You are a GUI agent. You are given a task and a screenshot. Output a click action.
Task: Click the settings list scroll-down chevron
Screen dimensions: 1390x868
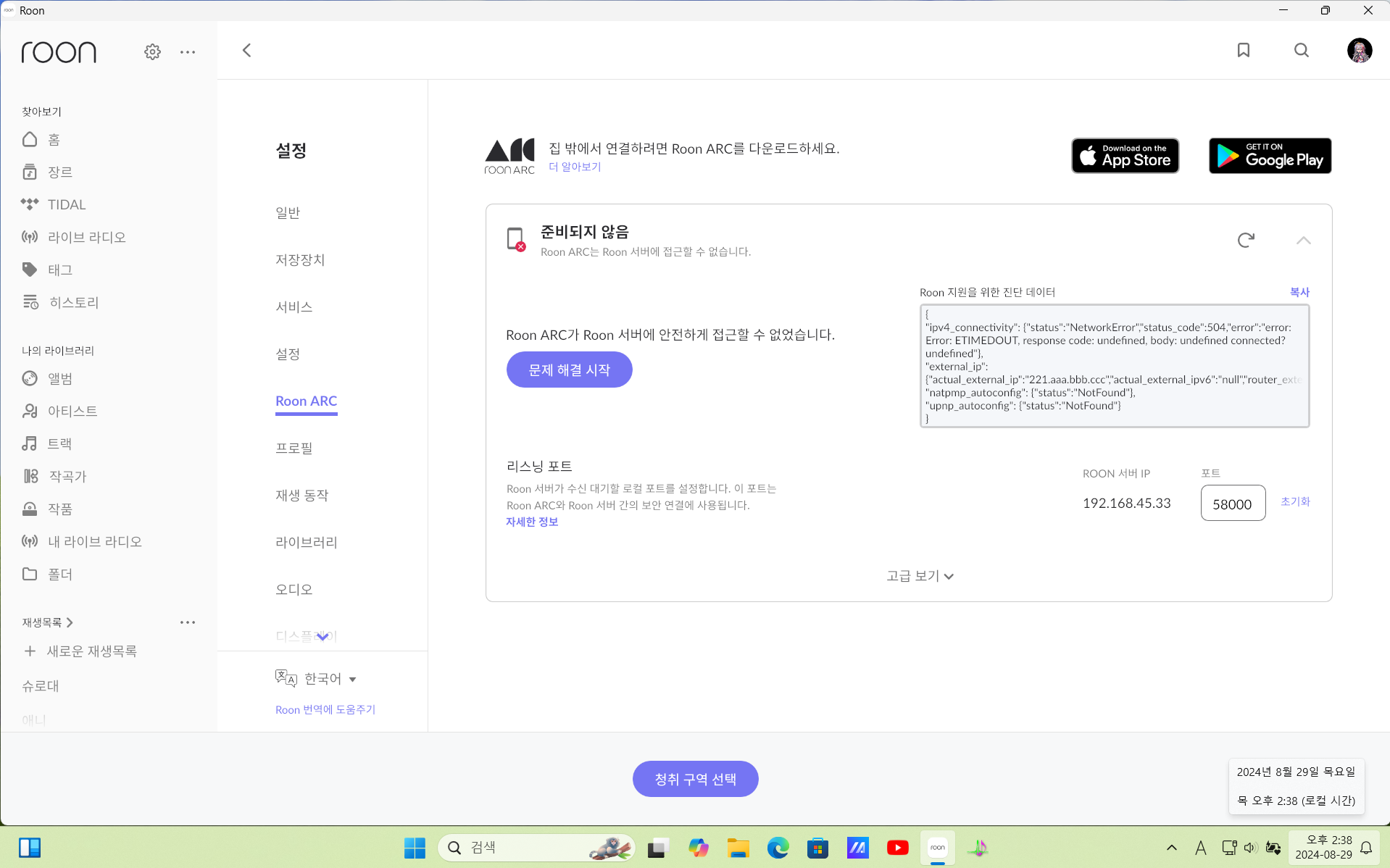click(x=322, y=636)
